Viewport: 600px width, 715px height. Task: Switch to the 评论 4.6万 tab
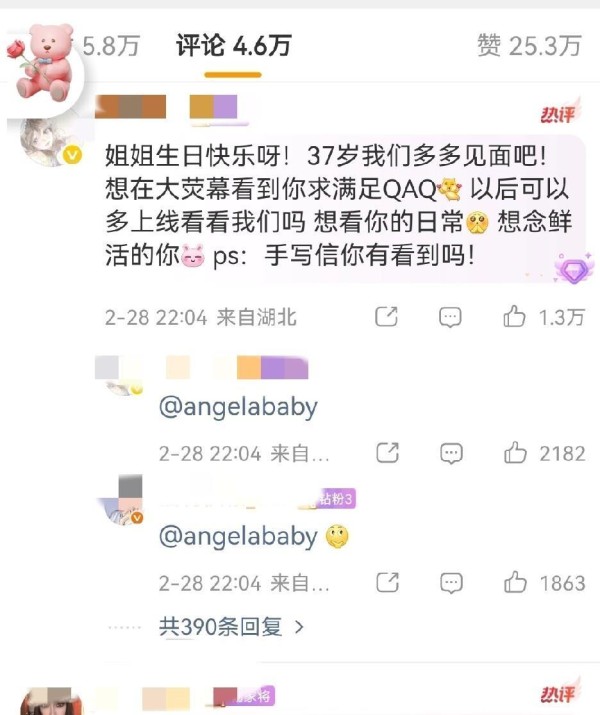tap(233, 46)
